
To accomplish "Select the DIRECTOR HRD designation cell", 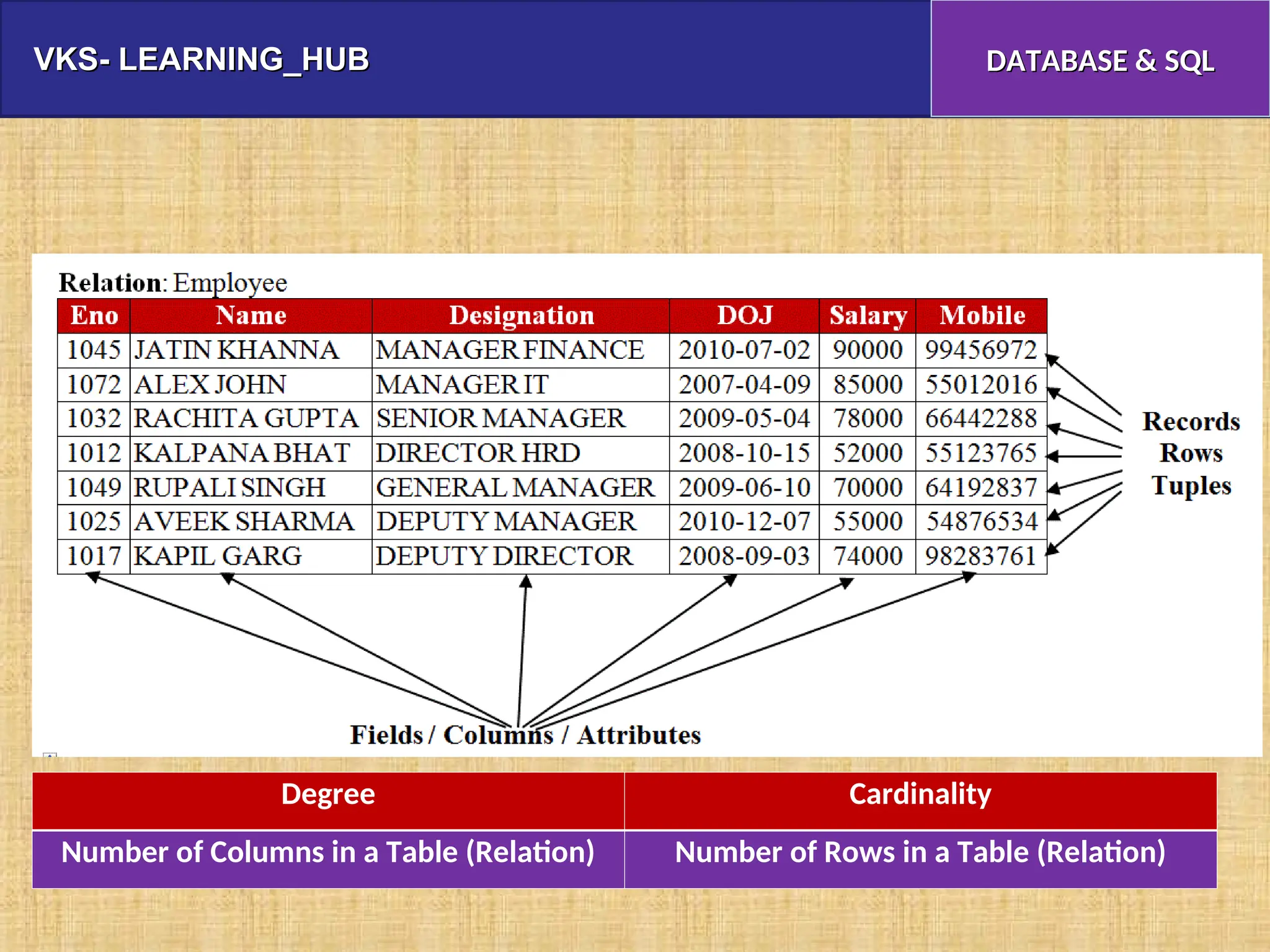I will (x=521, y=454).
